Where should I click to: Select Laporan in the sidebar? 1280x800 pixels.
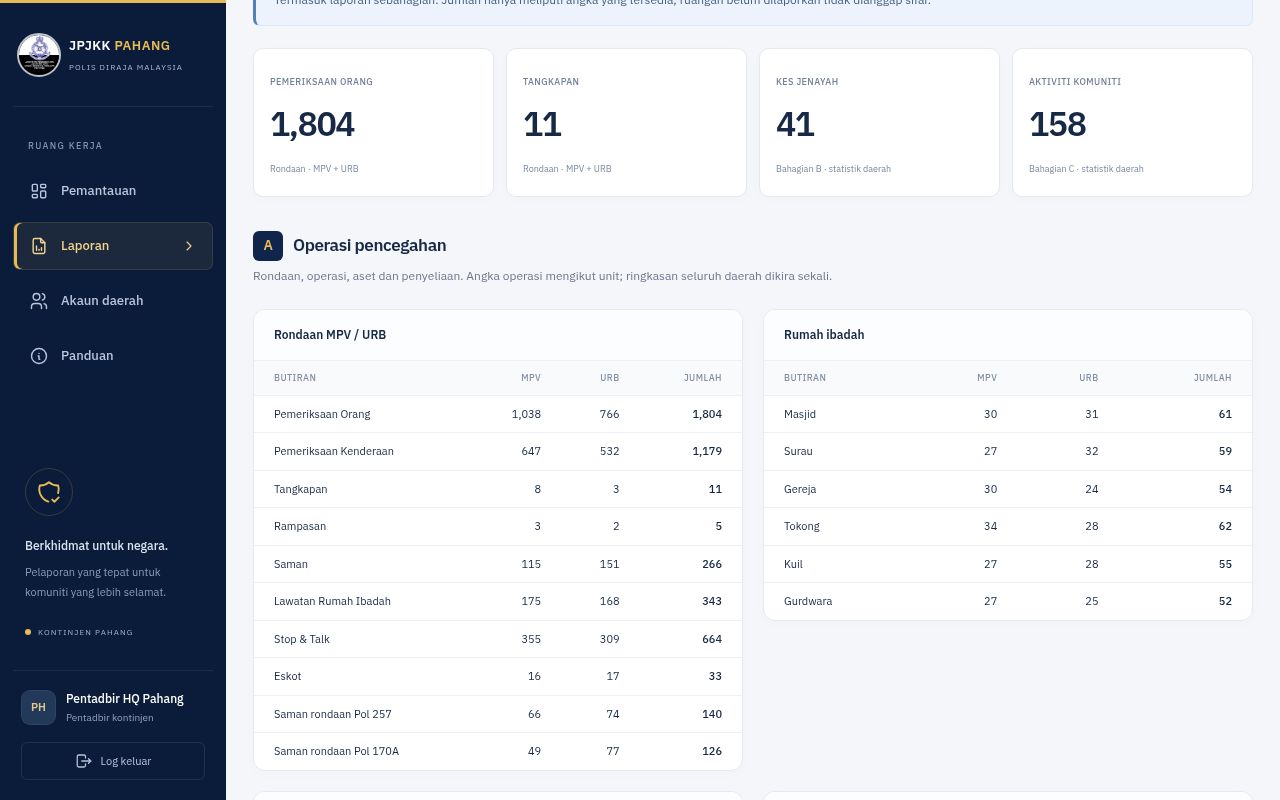tap(113, 246)
